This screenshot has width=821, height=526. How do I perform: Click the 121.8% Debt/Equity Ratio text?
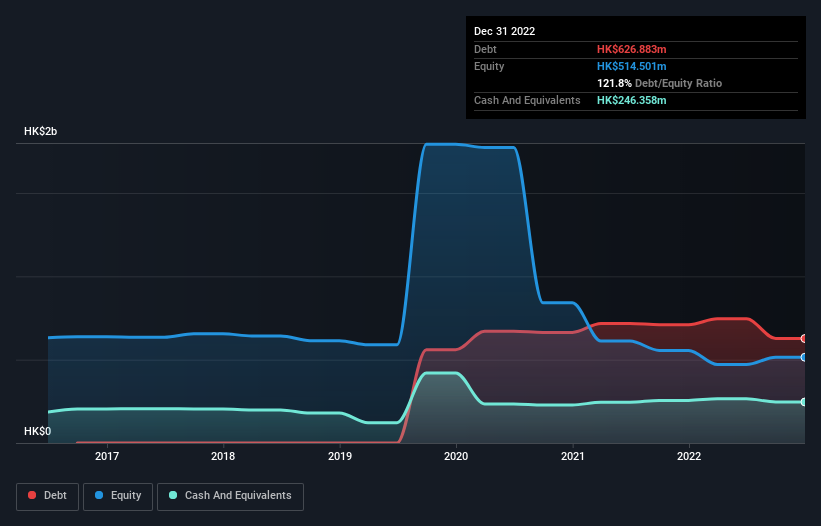tap(659, 83)
